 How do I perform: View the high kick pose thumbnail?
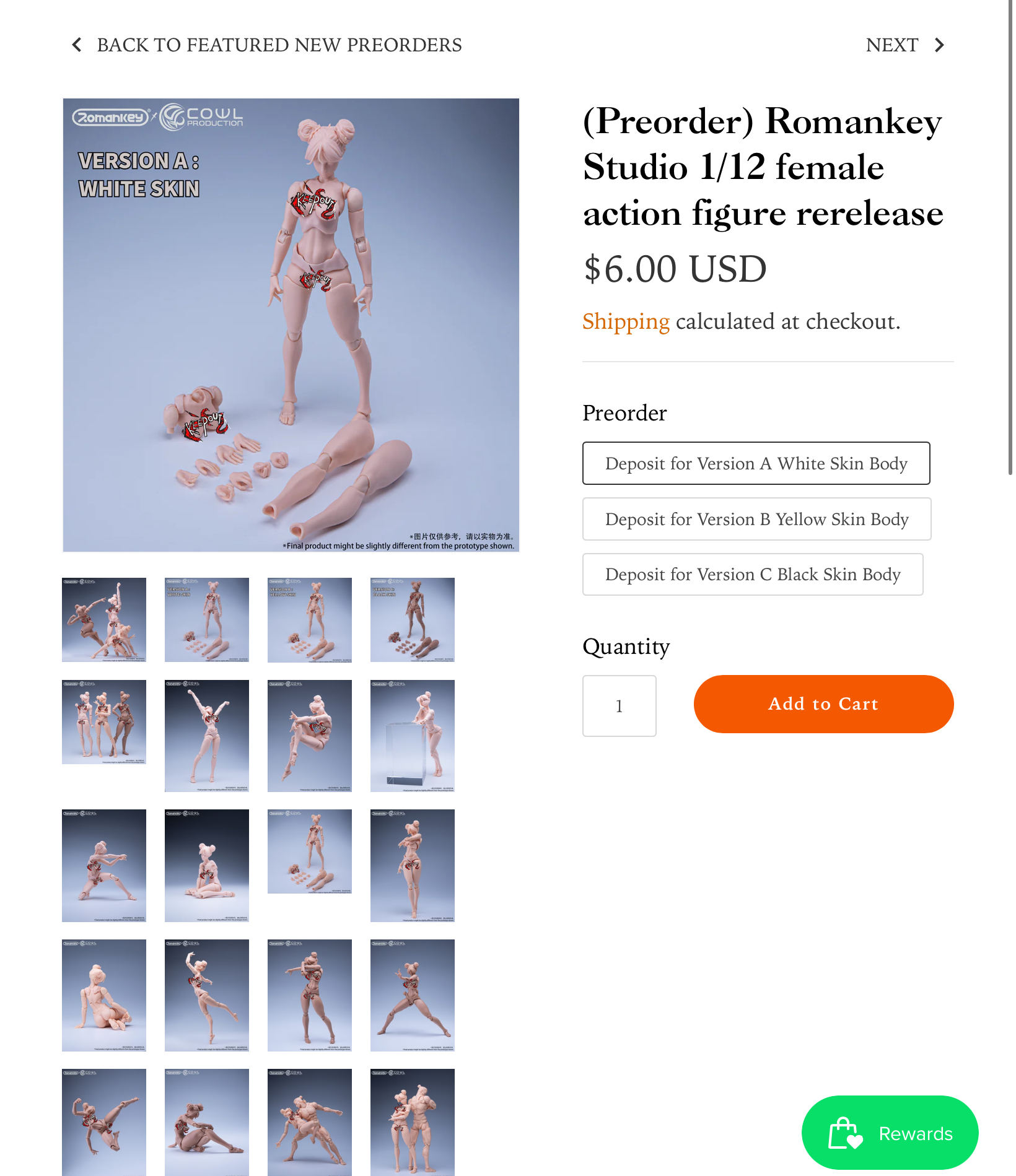coord(104,1122)
